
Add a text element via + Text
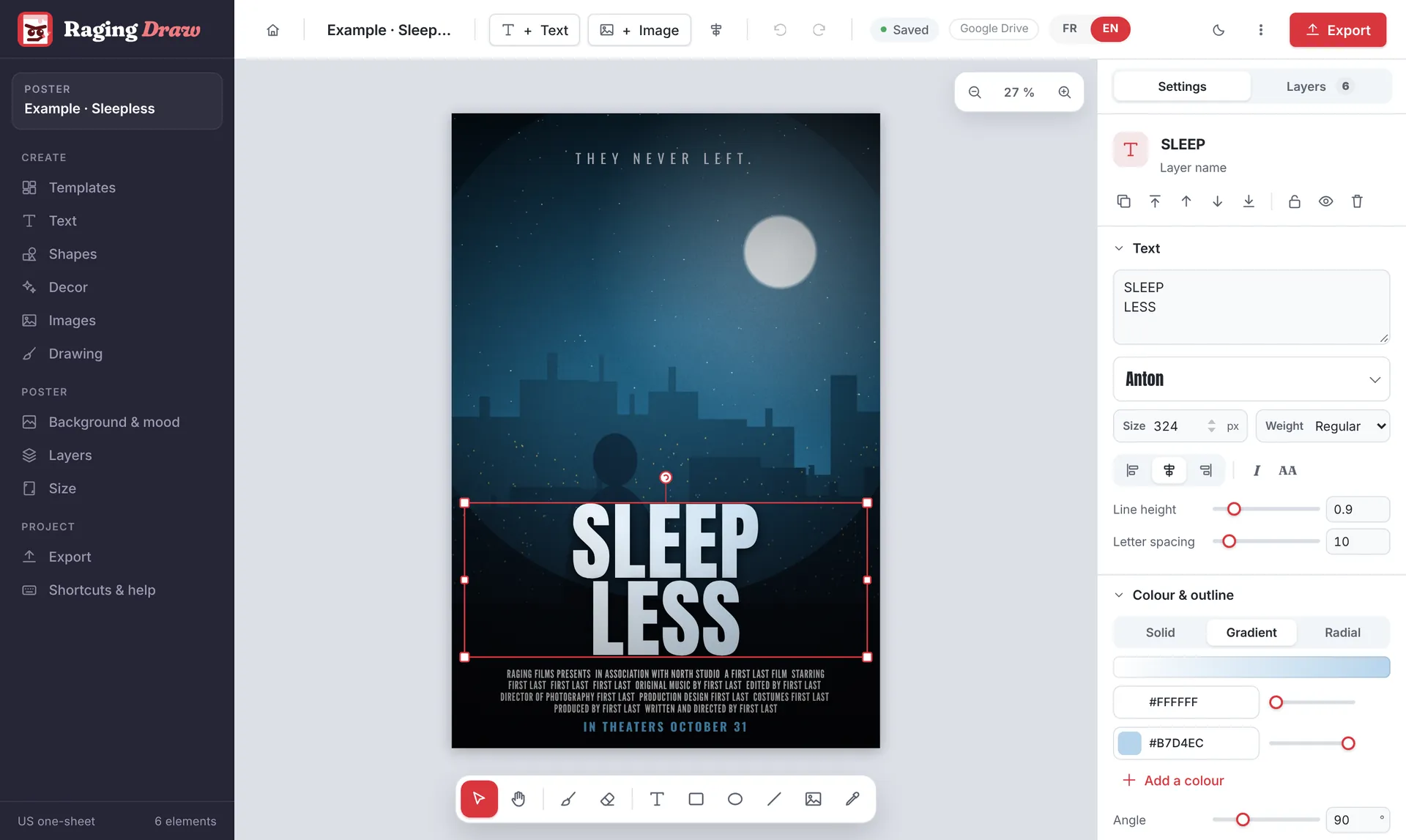[x=534, y=30]
